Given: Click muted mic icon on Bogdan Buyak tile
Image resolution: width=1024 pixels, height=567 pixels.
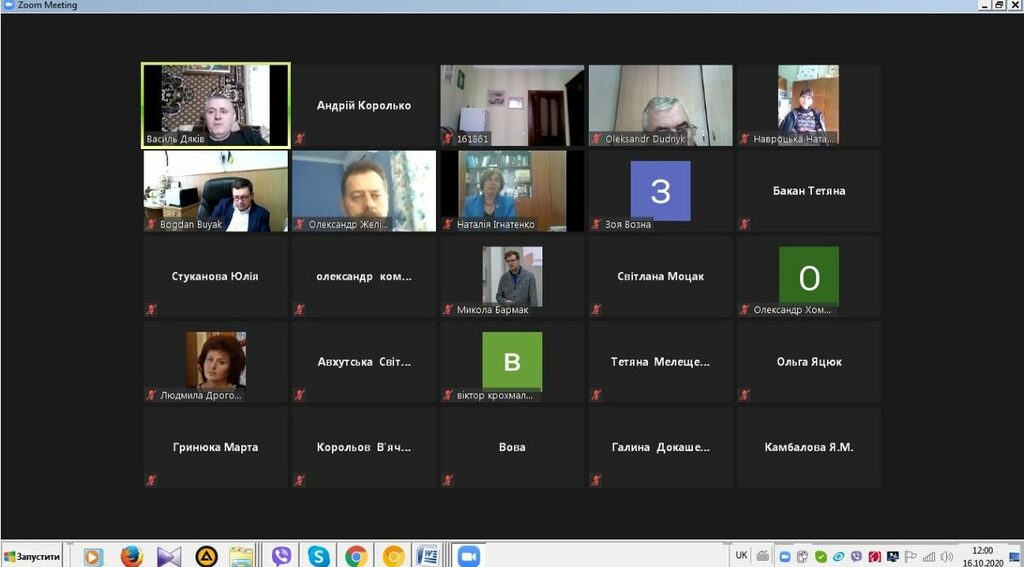Looking at the screenshot, I should tap(152, 225).
